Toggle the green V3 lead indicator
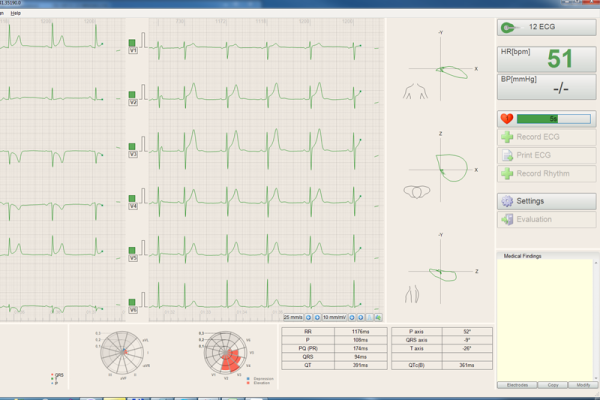600x400 pixels. [x=132, y=147]
